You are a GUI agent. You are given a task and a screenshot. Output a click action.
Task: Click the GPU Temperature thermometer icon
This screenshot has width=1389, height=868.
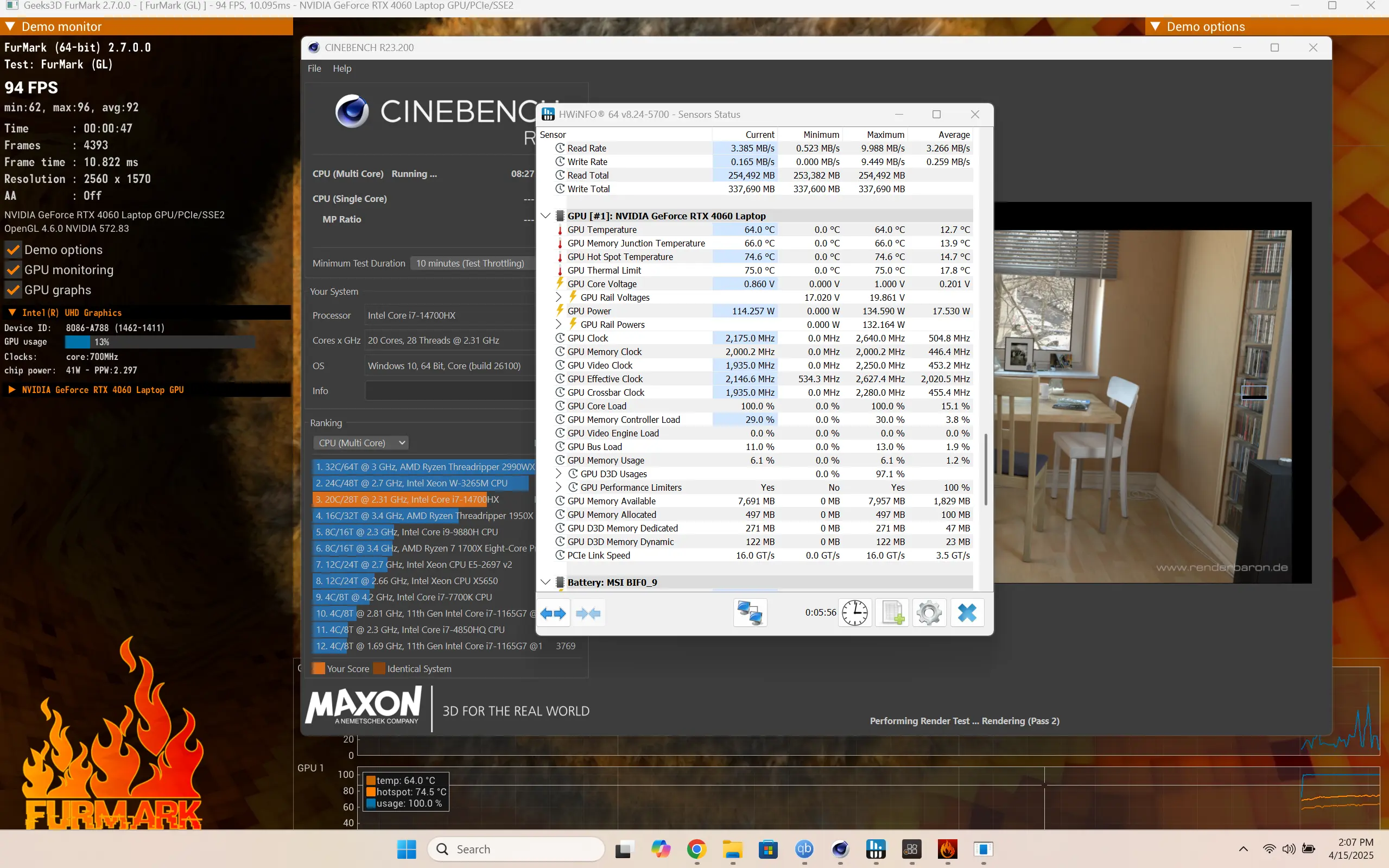pyautogui.click(x=560, y=230)
